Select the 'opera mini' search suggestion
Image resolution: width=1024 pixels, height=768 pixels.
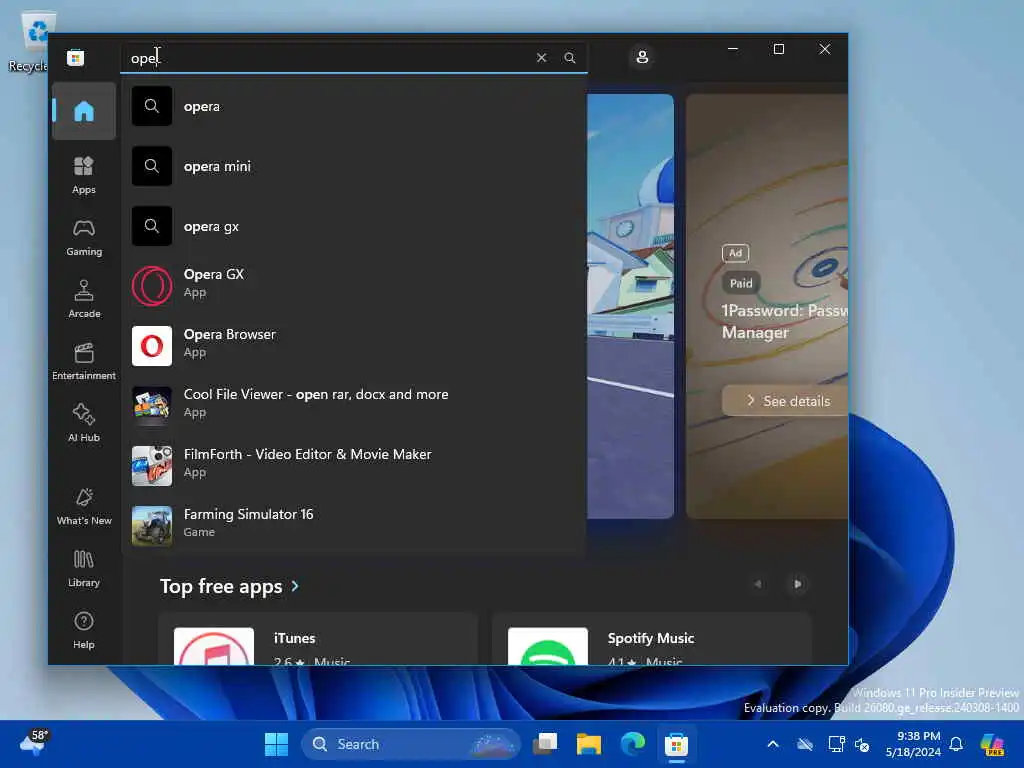coord(354,166)
